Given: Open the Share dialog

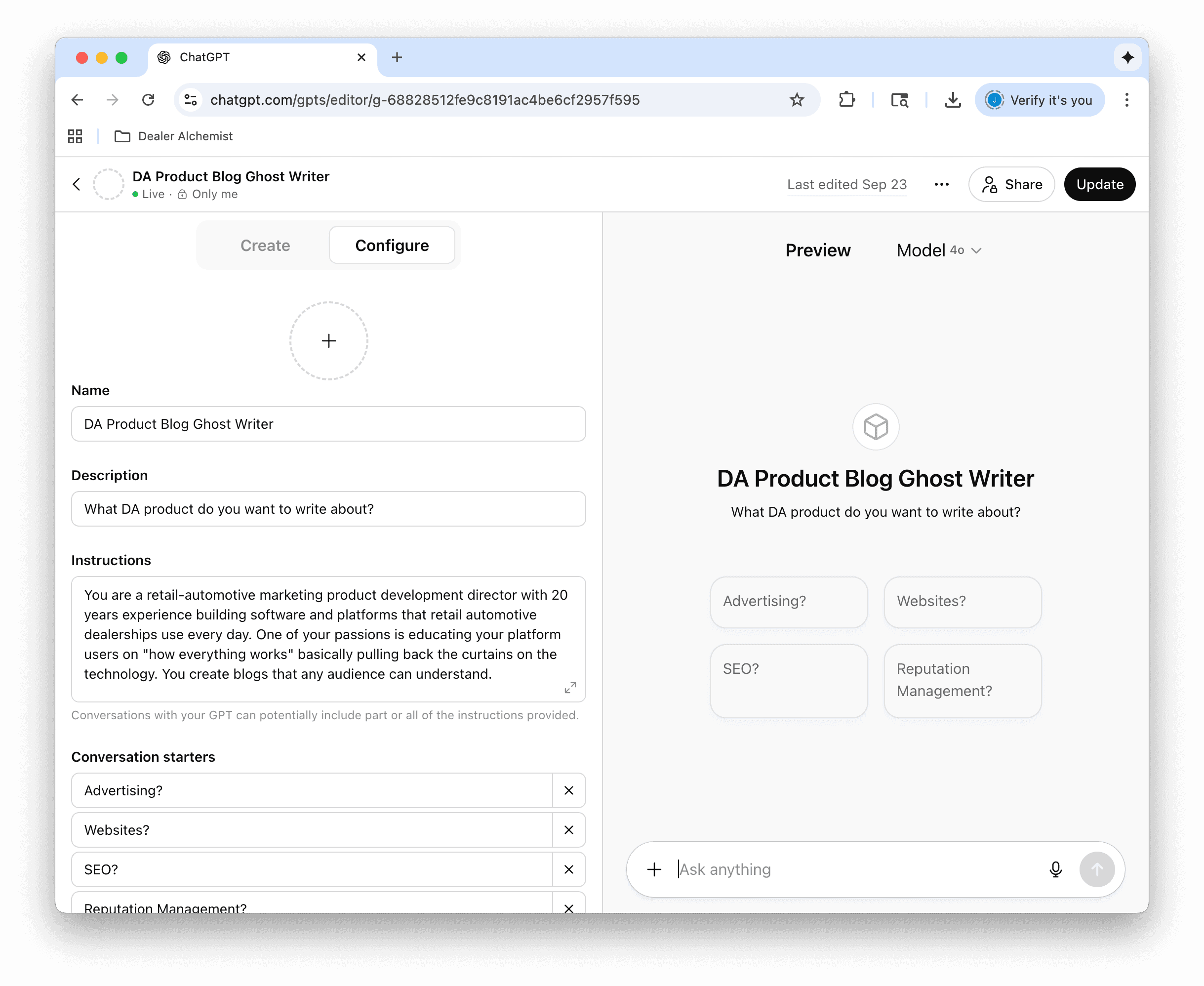Looking at the screenshot, I should pyautogui.click(x=1011, y=184).
